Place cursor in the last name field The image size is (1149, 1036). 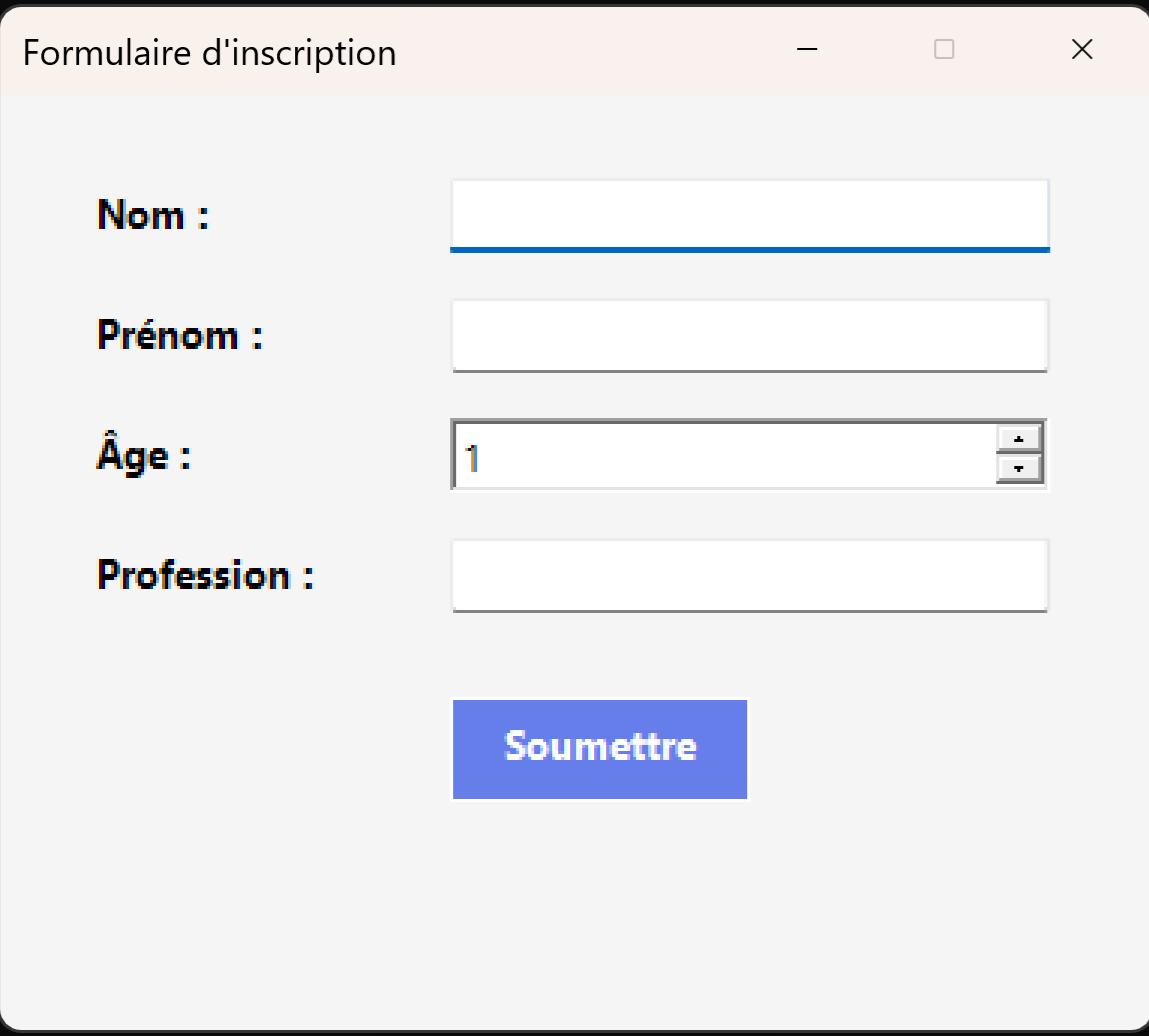[749, 213]
